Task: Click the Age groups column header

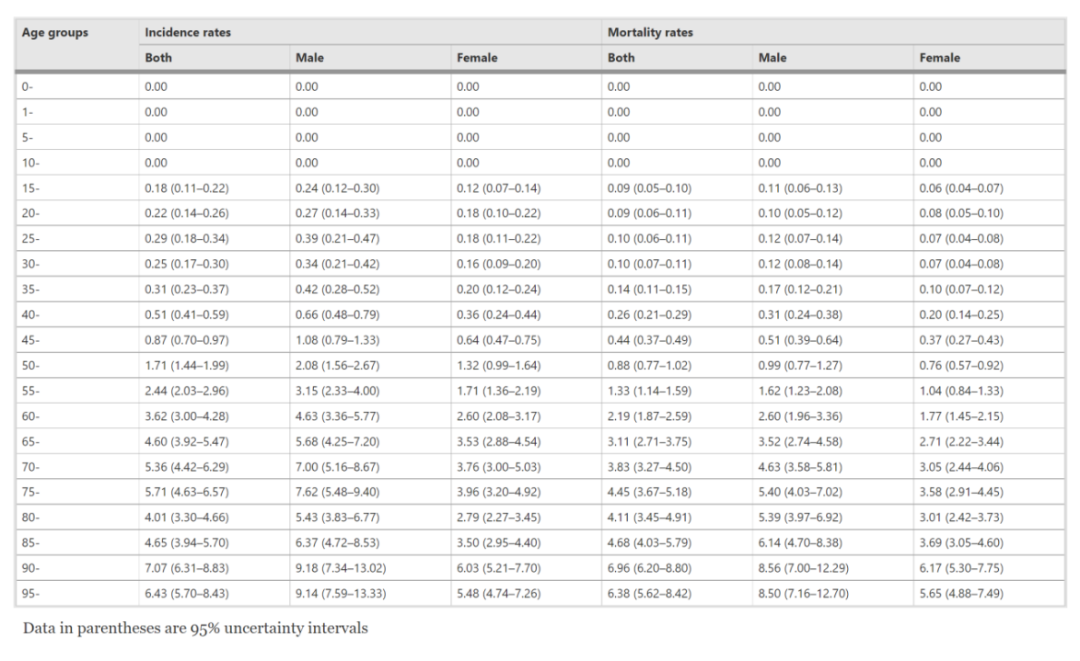Action: point(56,32)
